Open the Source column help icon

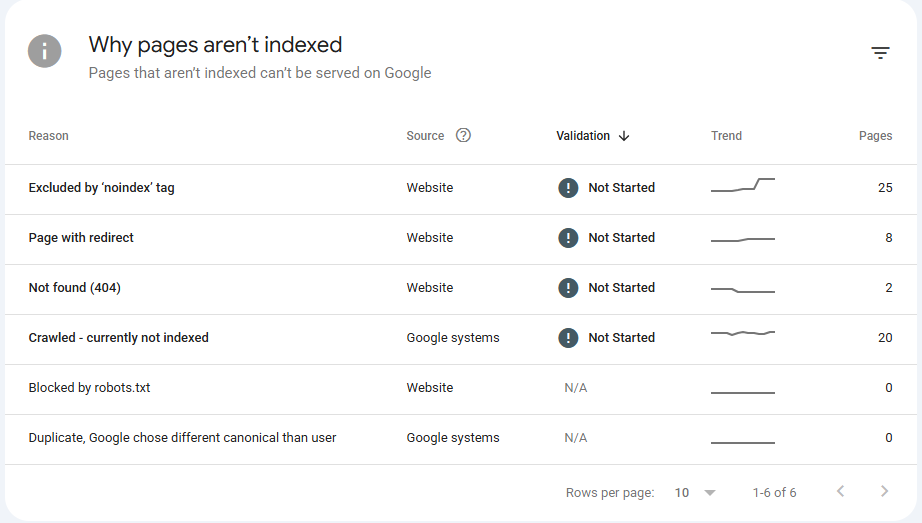pyautogui.click(x=463, y=135)
